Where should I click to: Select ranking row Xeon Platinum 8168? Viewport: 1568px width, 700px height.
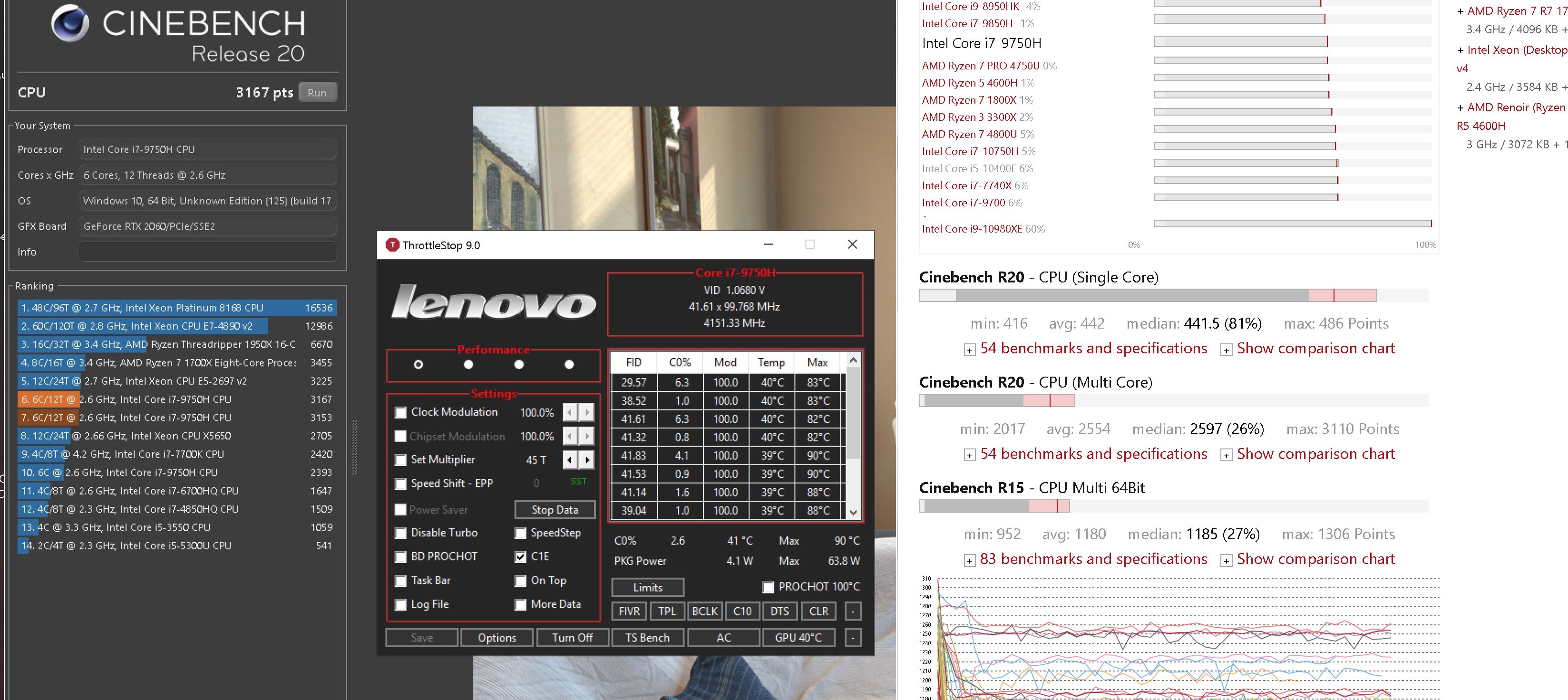[177, 308]
